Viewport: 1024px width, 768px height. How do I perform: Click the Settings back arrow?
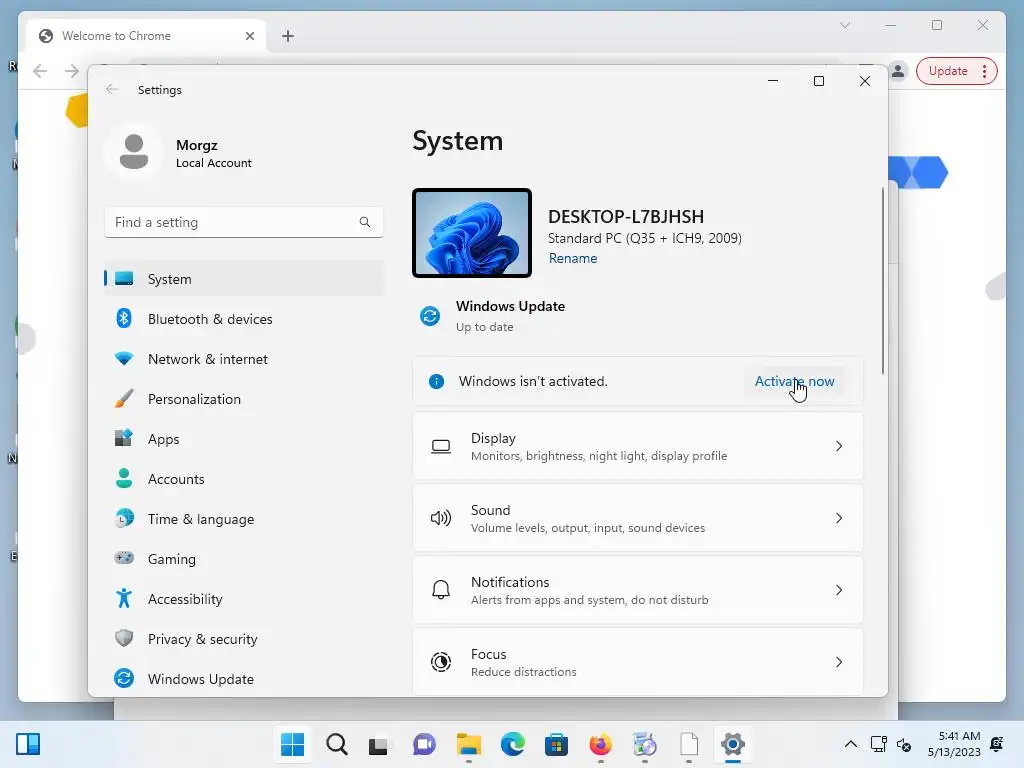click(112, 89)
